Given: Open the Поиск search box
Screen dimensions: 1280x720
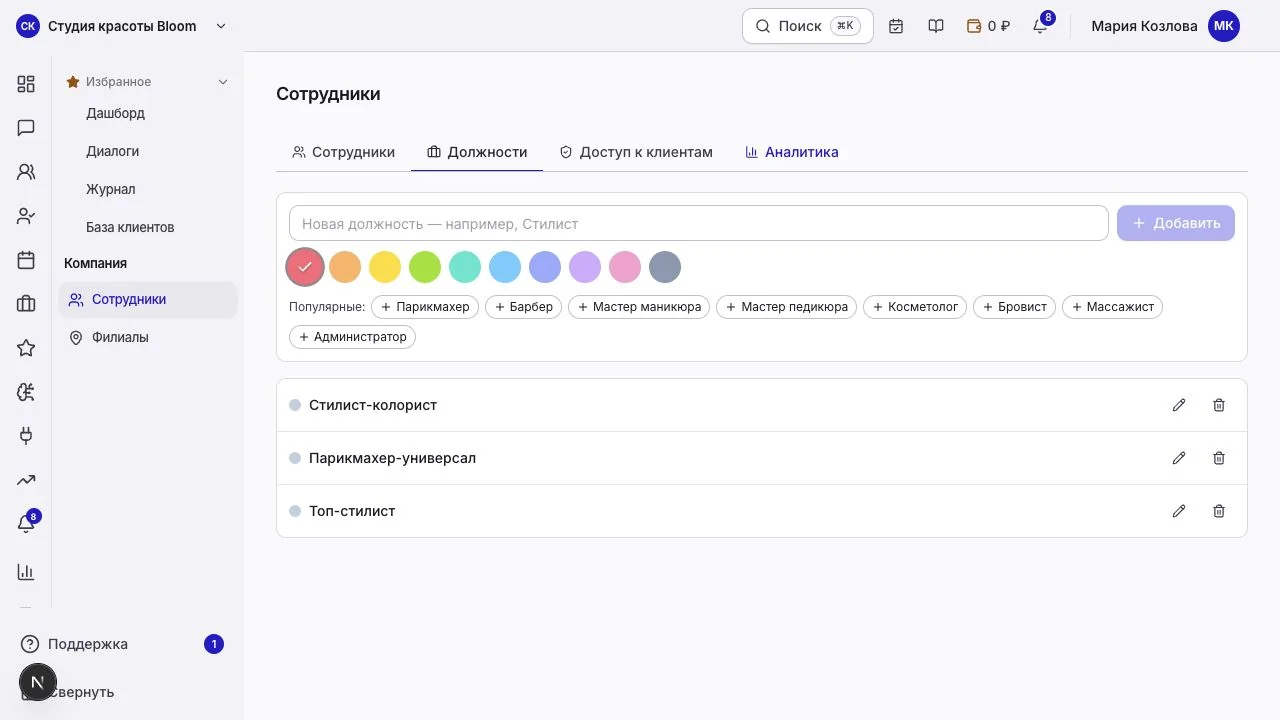Looking at the screenshot, I should pyautogui.click(x=808, y=26).
